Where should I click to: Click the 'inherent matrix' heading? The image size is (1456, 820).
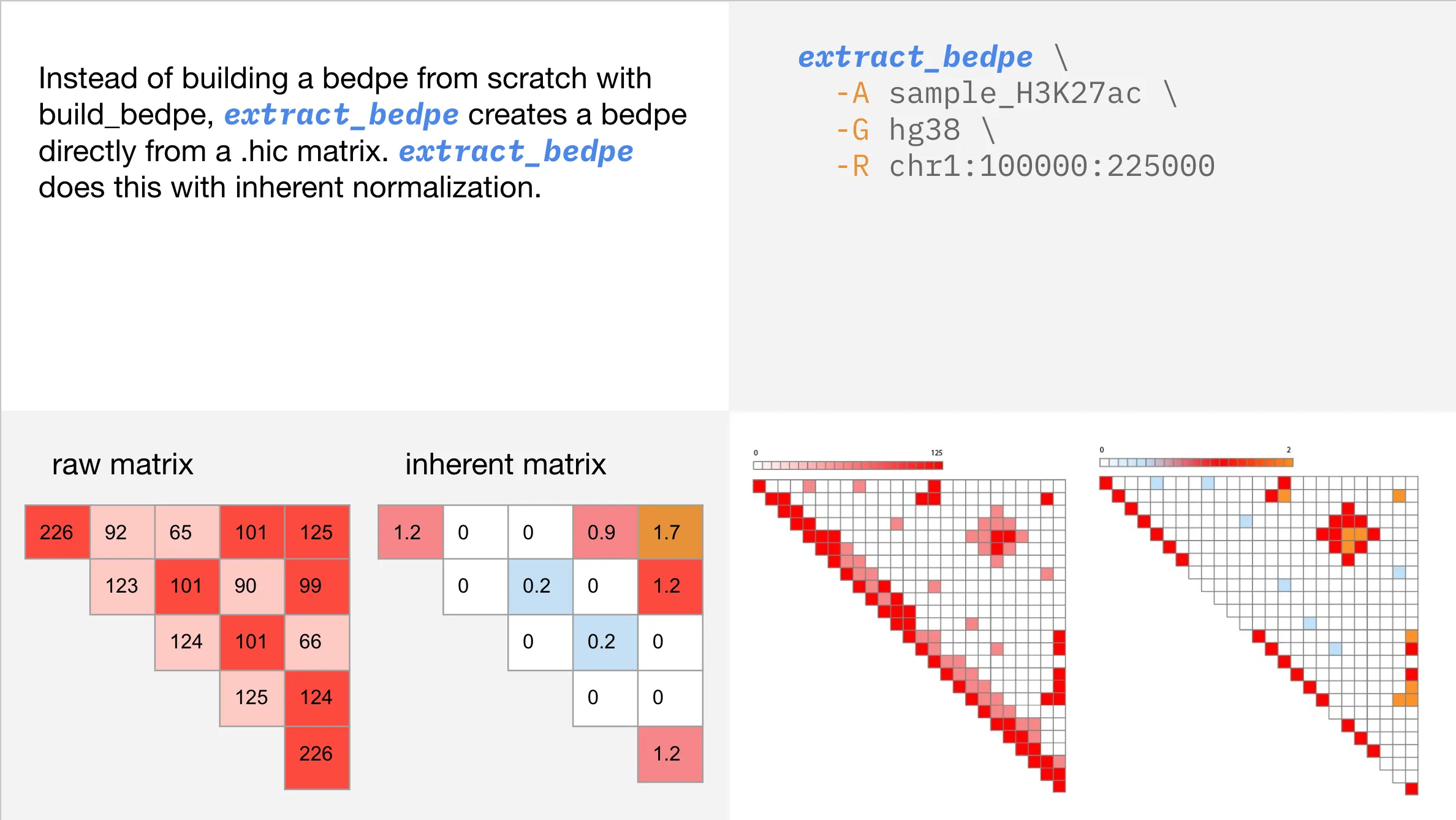pyautogui.click(x=506, y=464)
